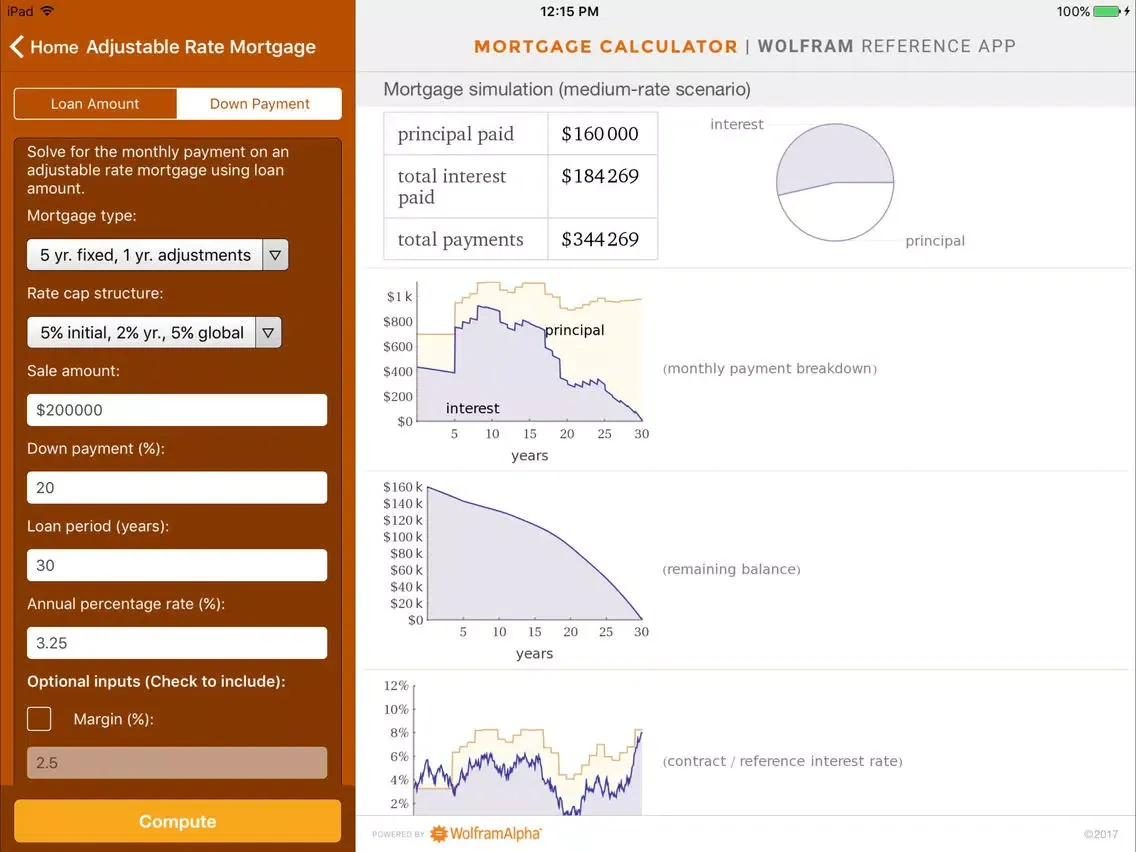Tap the principal/interest pie chart
This screenshot has height=852, width=1136.
click(x=835, y=182)
